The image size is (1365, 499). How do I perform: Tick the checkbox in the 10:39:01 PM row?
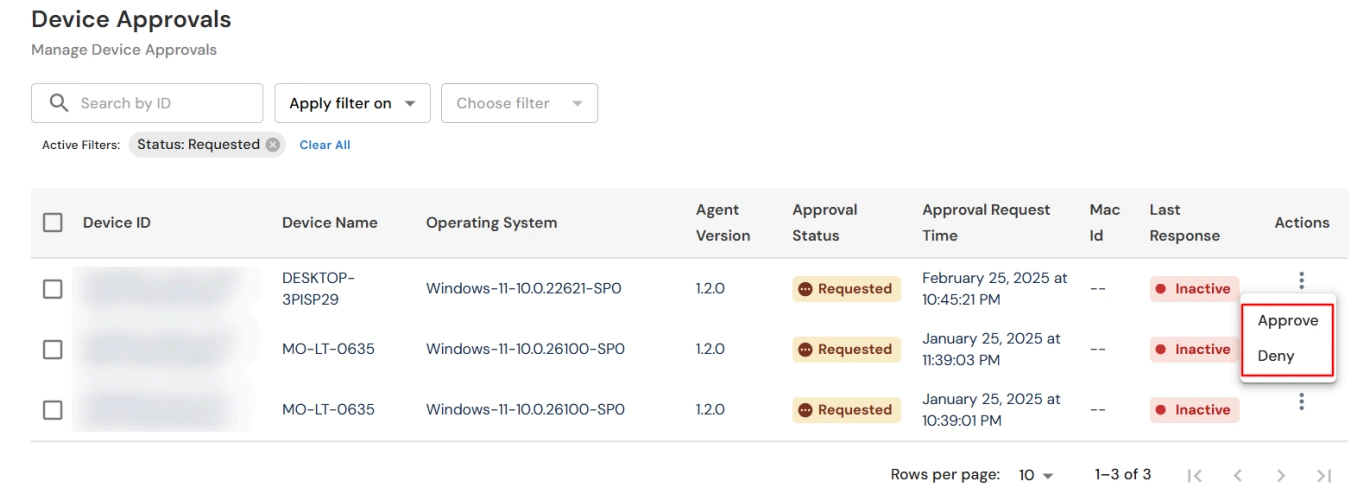click(53, 410)
